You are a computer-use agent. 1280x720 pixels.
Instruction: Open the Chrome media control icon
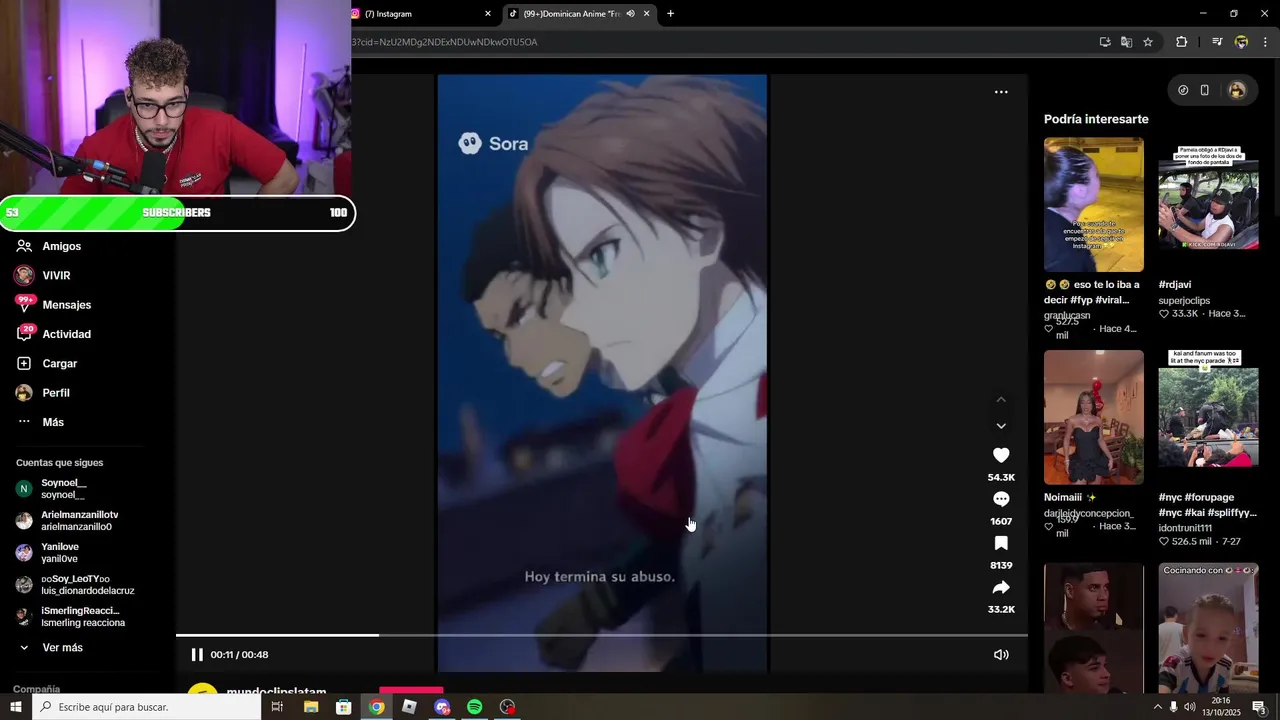pos(1217,42)
